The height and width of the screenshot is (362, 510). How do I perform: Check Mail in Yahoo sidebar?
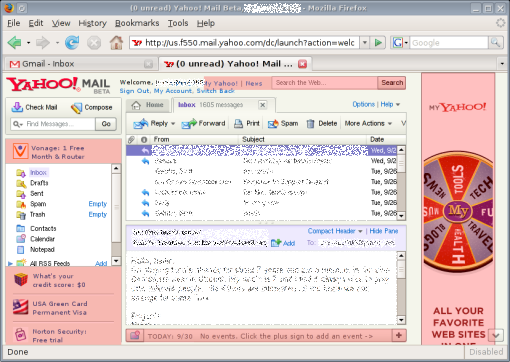point(34,107)
